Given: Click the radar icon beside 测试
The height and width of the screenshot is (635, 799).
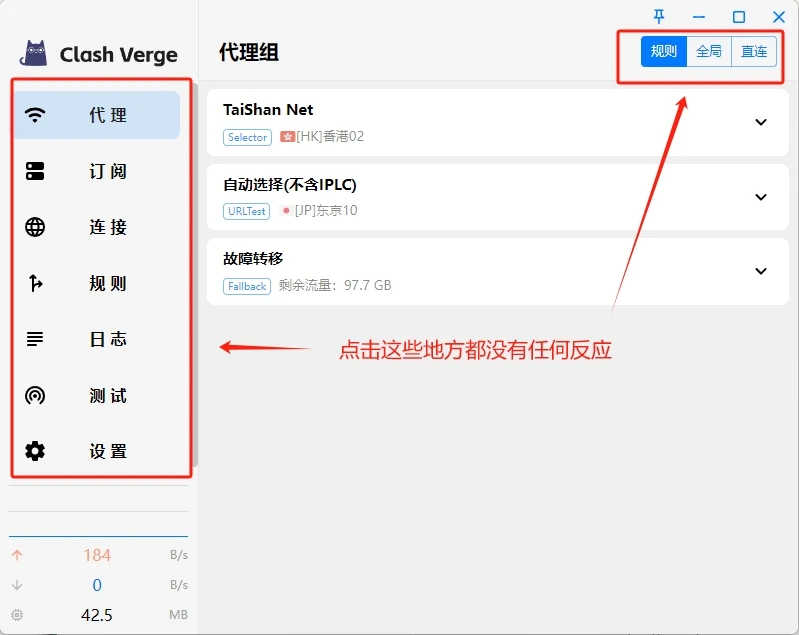Looking at the screenshot, I should click(x=35, y=395).
